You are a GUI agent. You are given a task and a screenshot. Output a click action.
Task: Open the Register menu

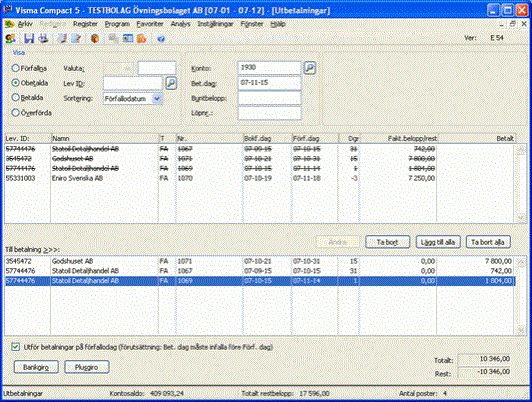coord(85,24)
